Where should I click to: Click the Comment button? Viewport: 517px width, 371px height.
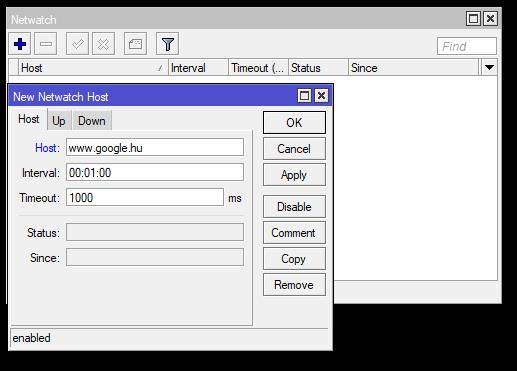coord(294,233)
